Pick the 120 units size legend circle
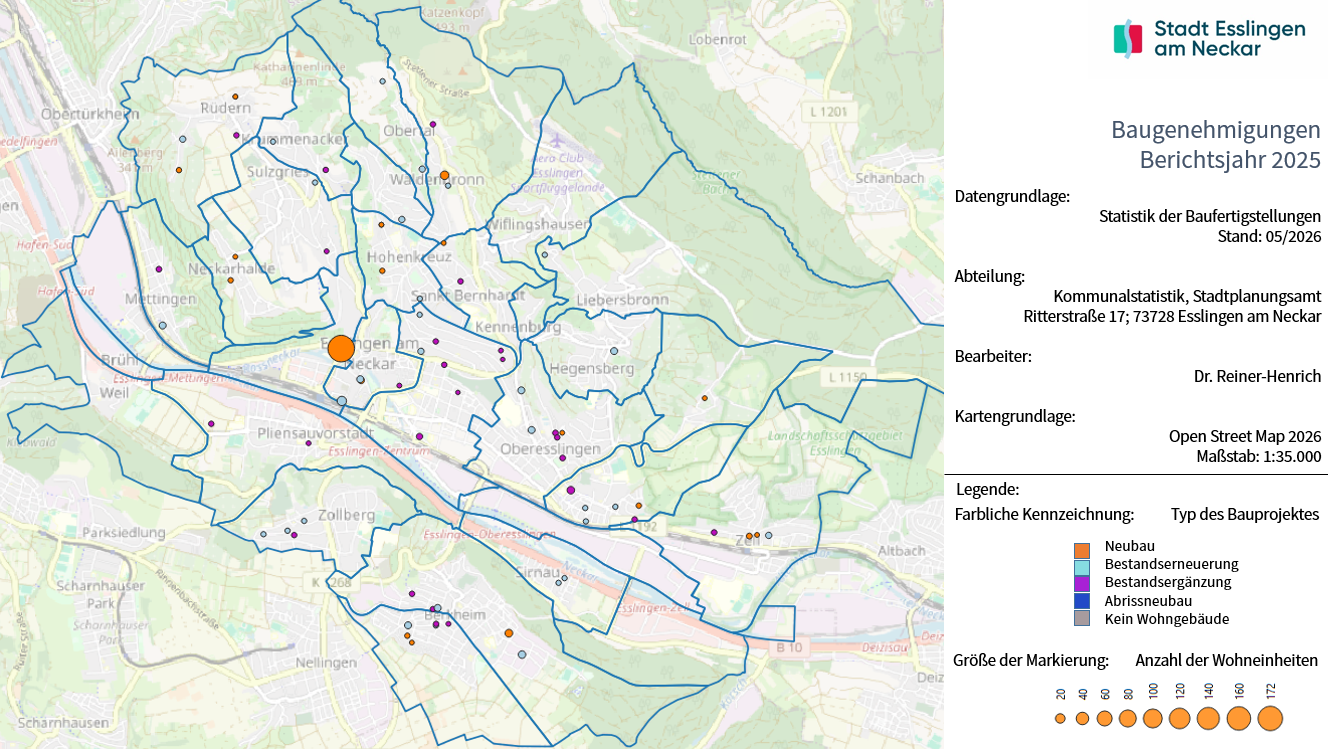This screenshot has width=1328, height=749. [x=1179, y=718]
